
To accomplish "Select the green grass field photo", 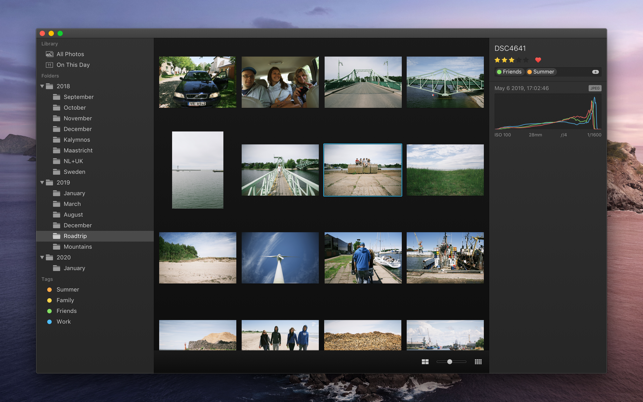I will (x=445, y=170).
